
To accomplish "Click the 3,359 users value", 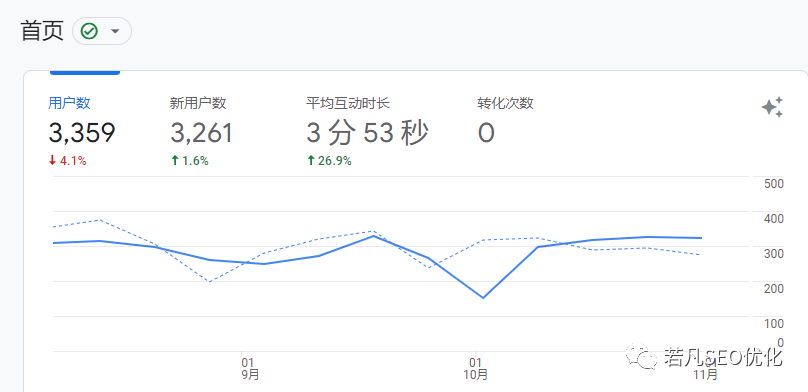I will [81, 133].
